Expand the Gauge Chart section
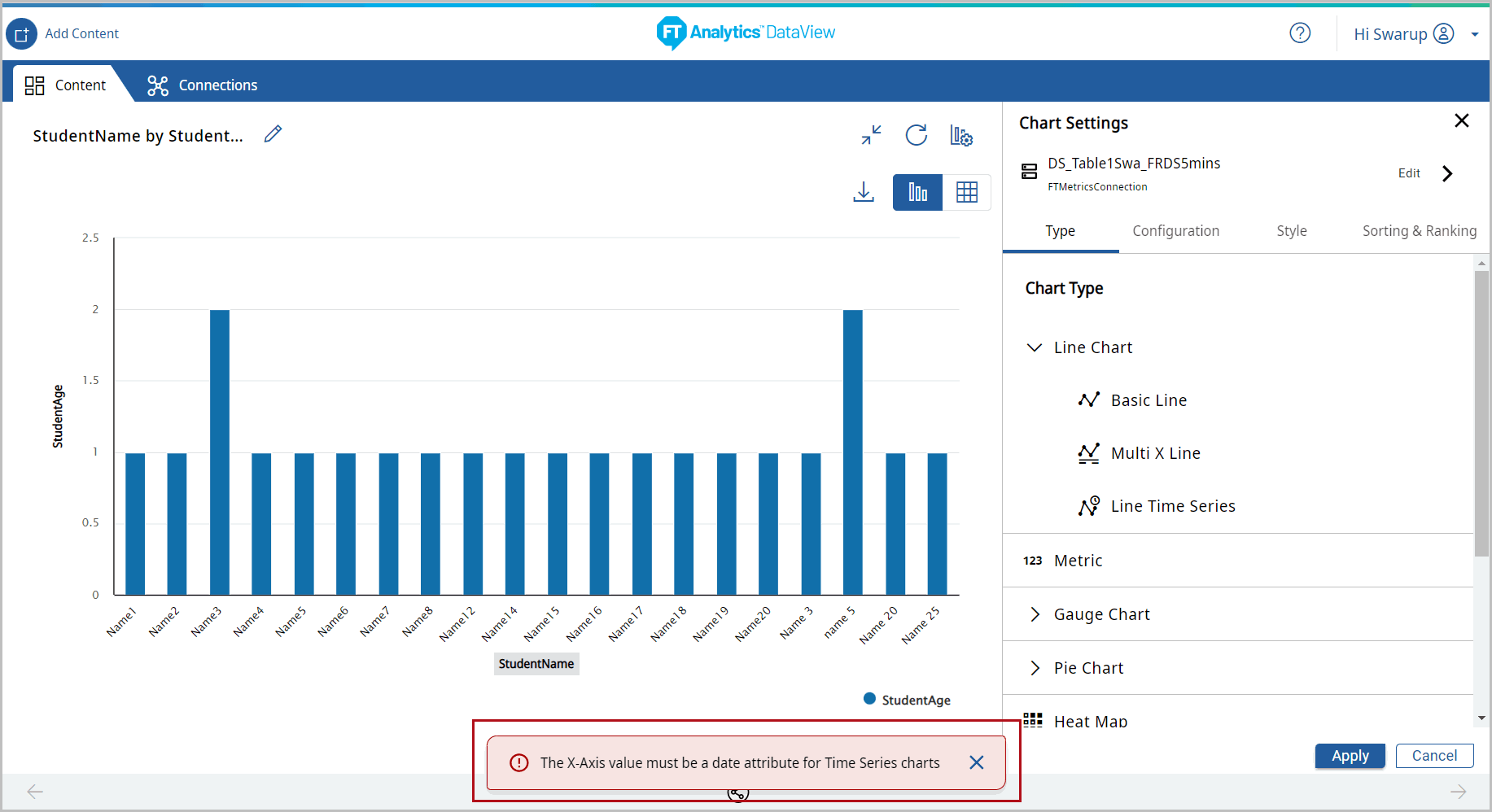The width and height of the screenshot is (1492, 812). tap(1035, 614)
